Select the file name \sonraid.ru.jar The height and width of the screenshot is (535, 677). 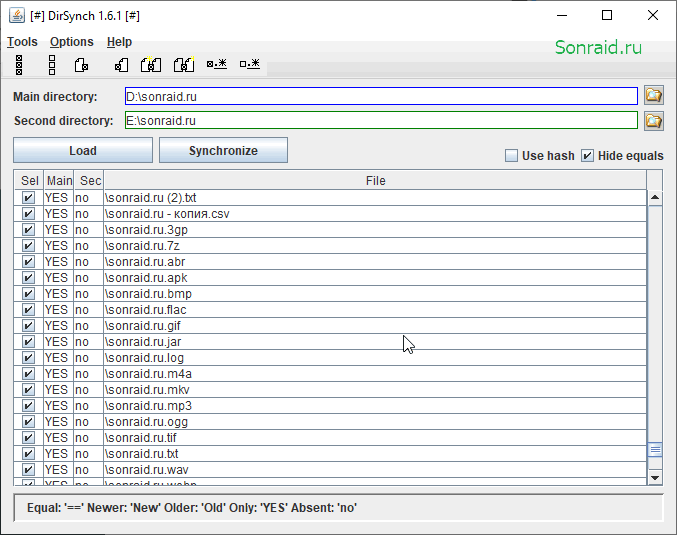point(143,342)
